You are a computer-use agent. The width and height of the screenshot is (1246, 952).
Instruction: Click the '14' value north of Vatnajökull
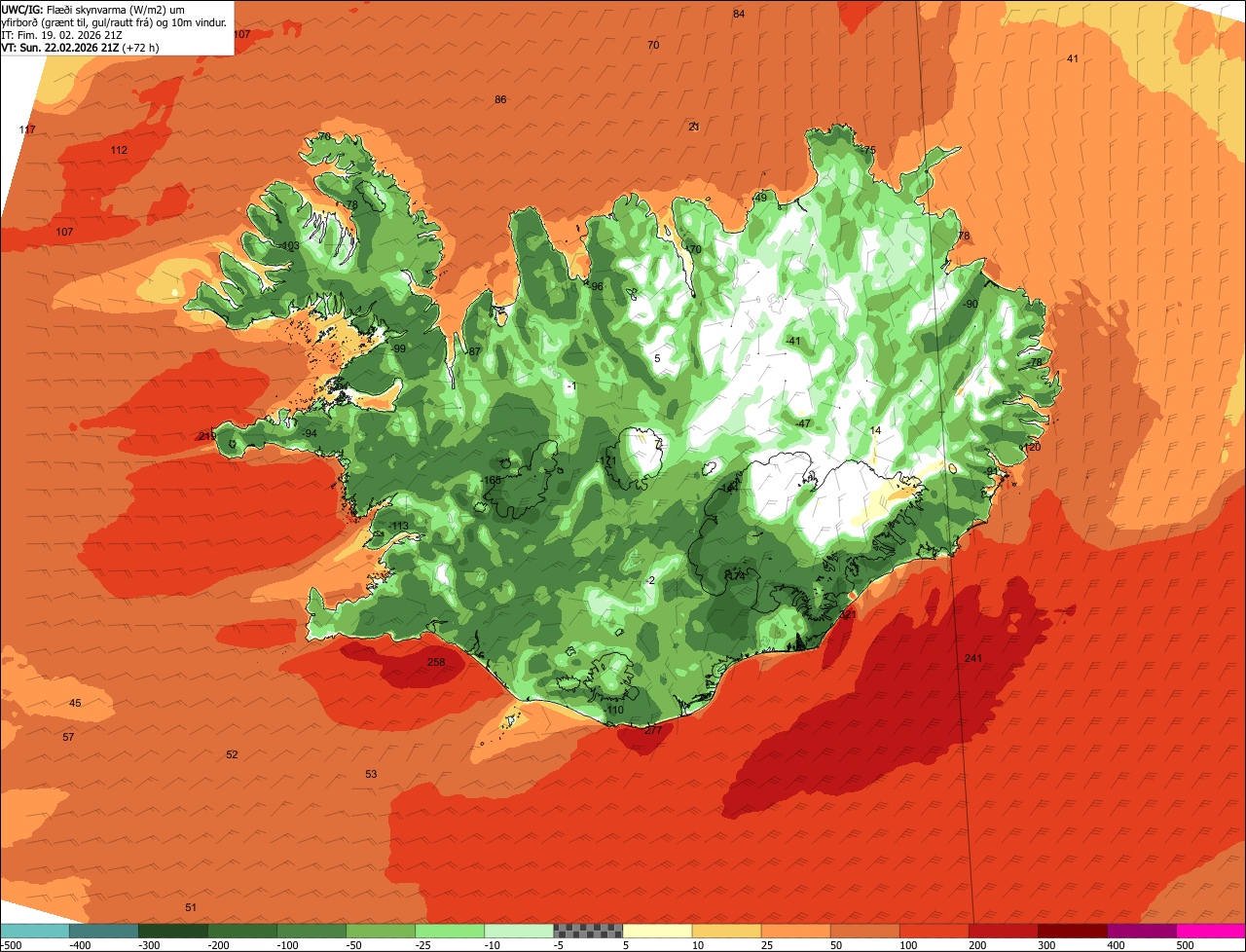[875, 430]
